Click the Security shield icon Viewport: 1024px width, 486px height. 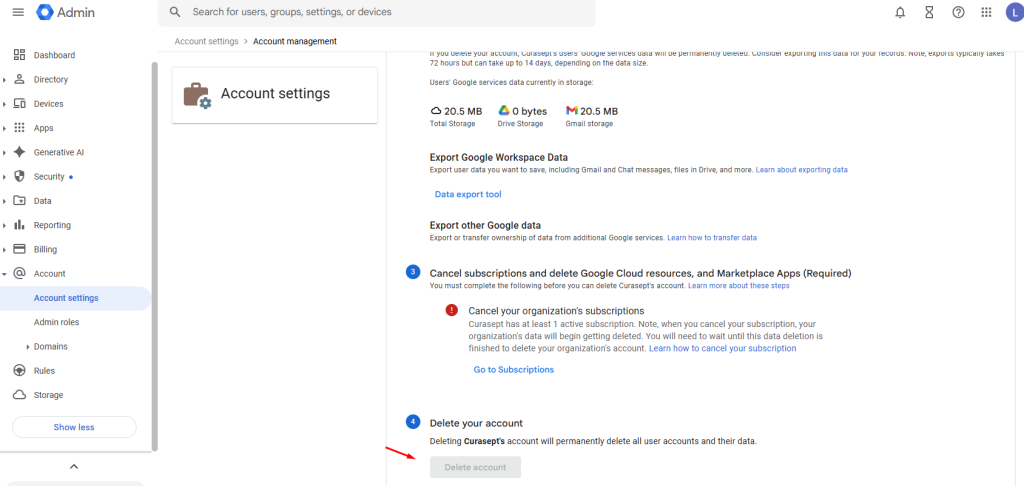click(x=20, y=176)
